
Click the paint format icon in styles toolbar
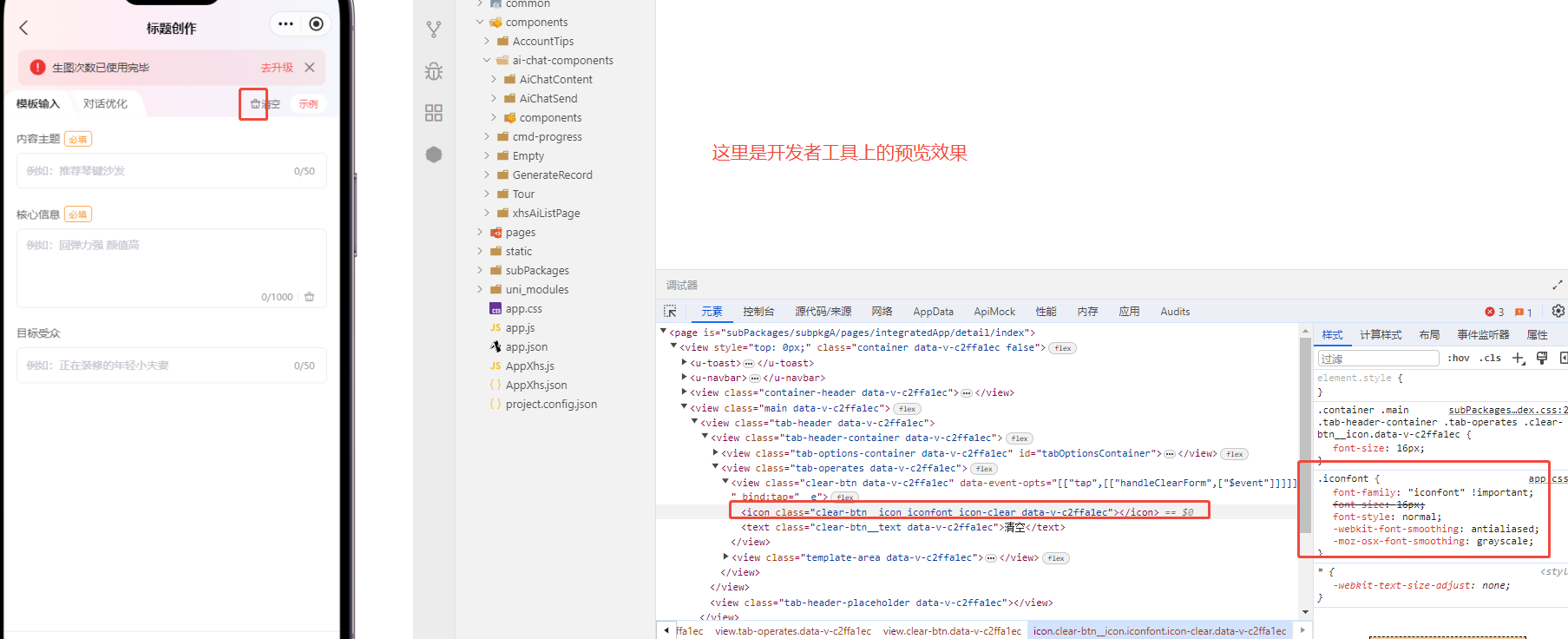point(1542,359)
